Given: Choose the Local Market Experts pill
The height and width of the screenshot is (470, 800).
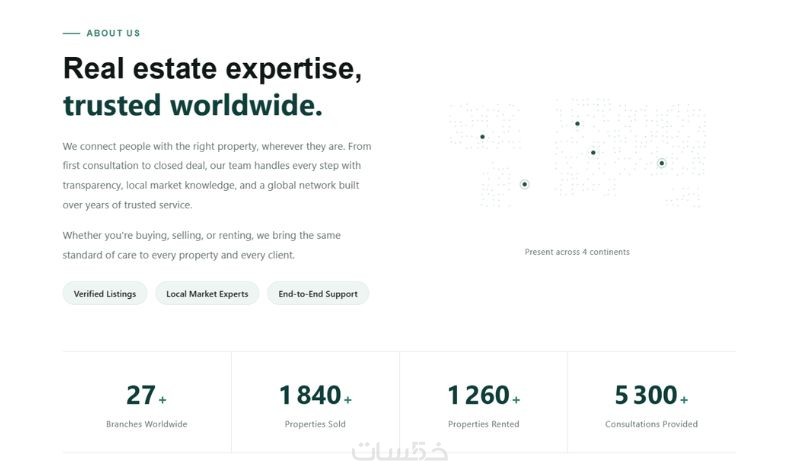Looking at the screenshot, I should coord(207,293).
